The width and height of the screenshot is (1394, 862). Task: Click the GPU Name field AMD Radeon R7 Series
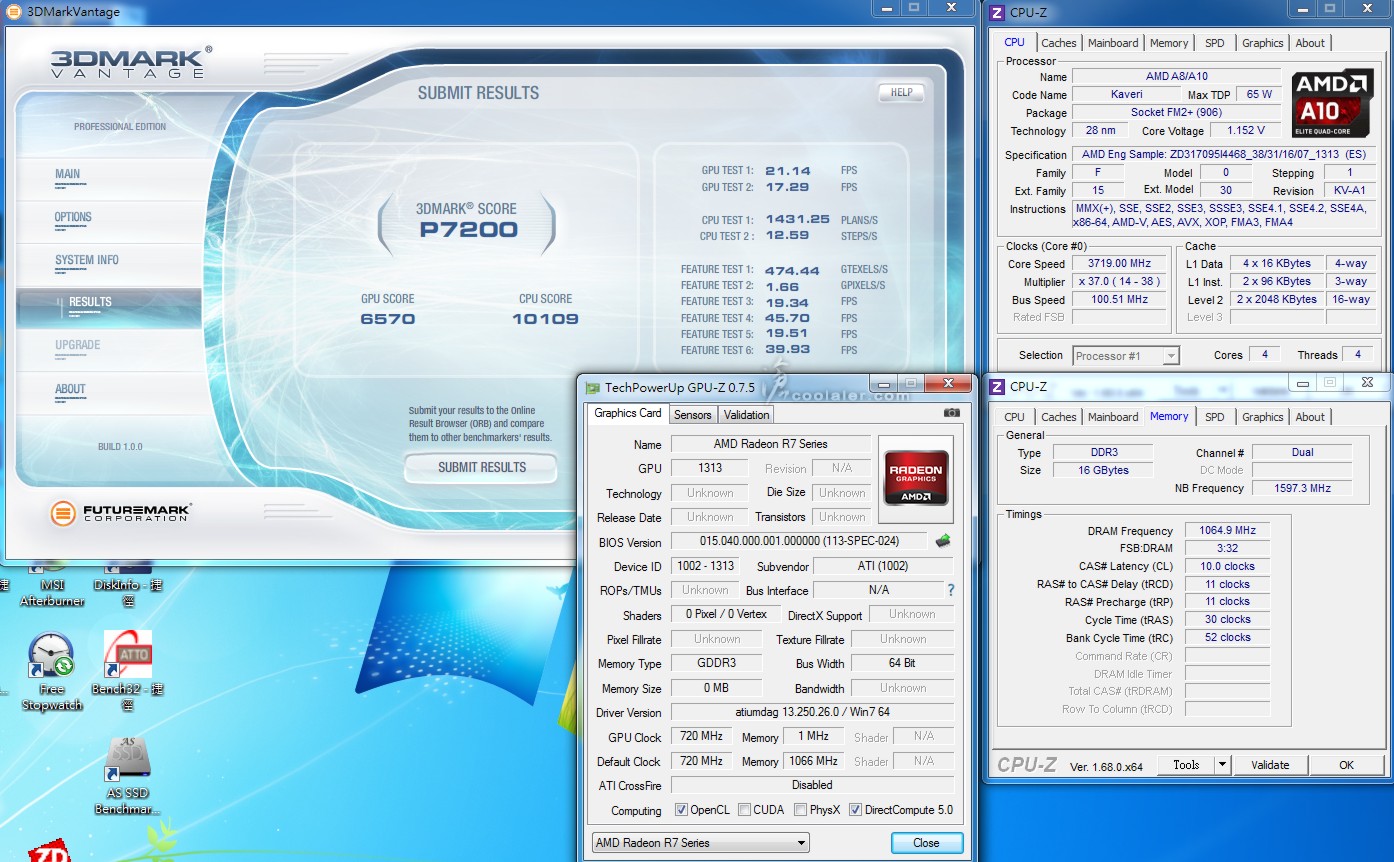pyautogui.click(x=770, y=444)
